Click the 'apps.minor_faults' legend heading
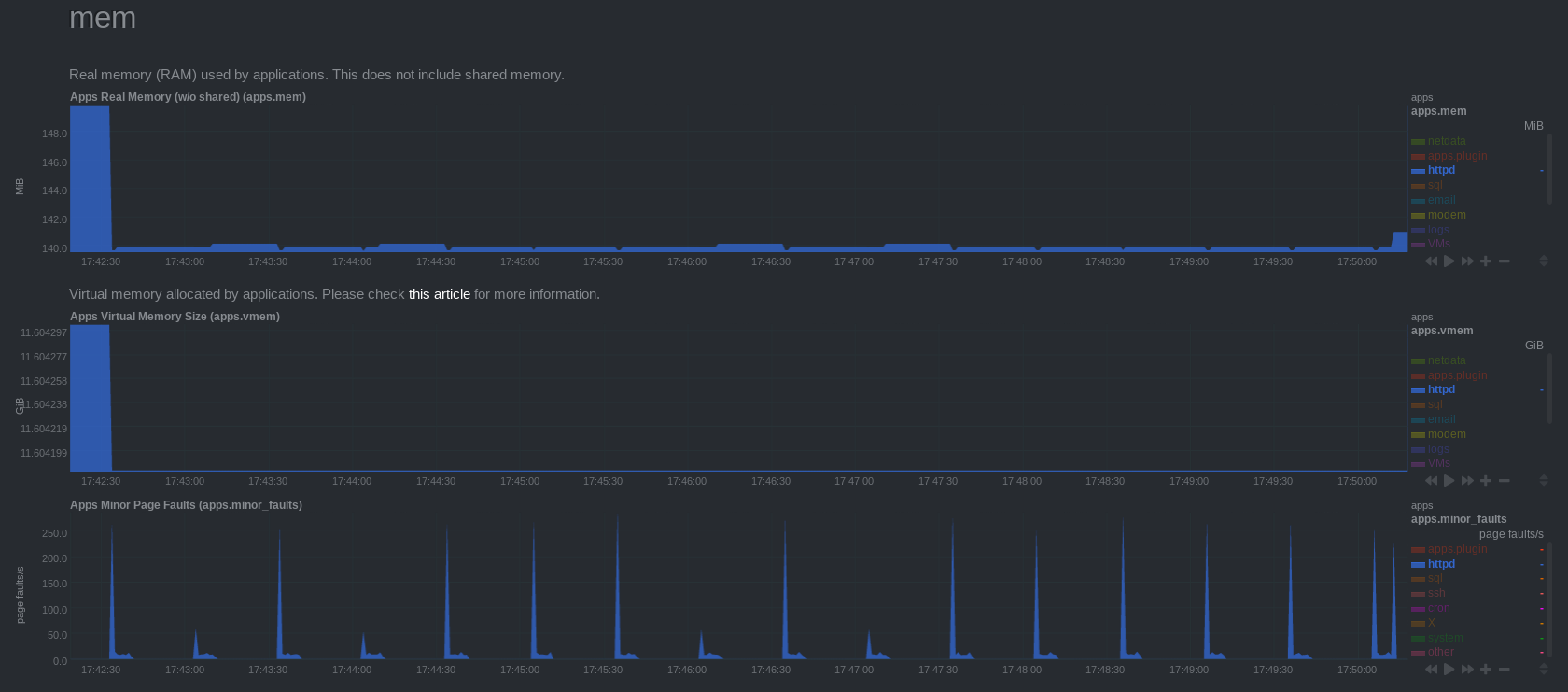1568x692 pixels. click(1459, 519)
